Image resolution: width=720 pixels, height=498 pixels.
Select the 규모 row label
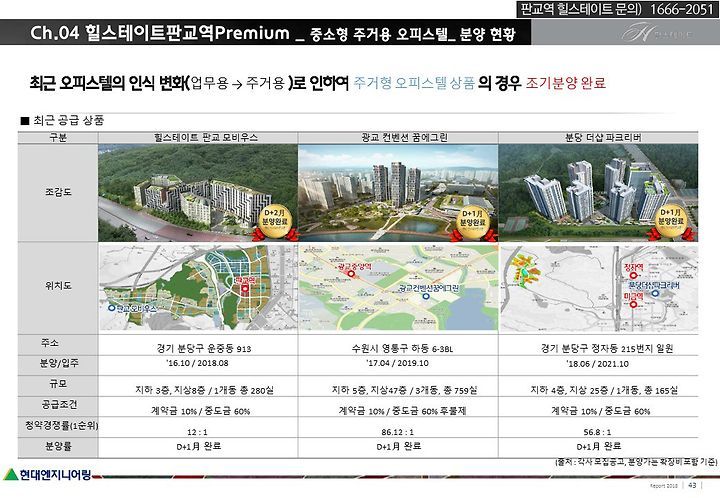58,384
